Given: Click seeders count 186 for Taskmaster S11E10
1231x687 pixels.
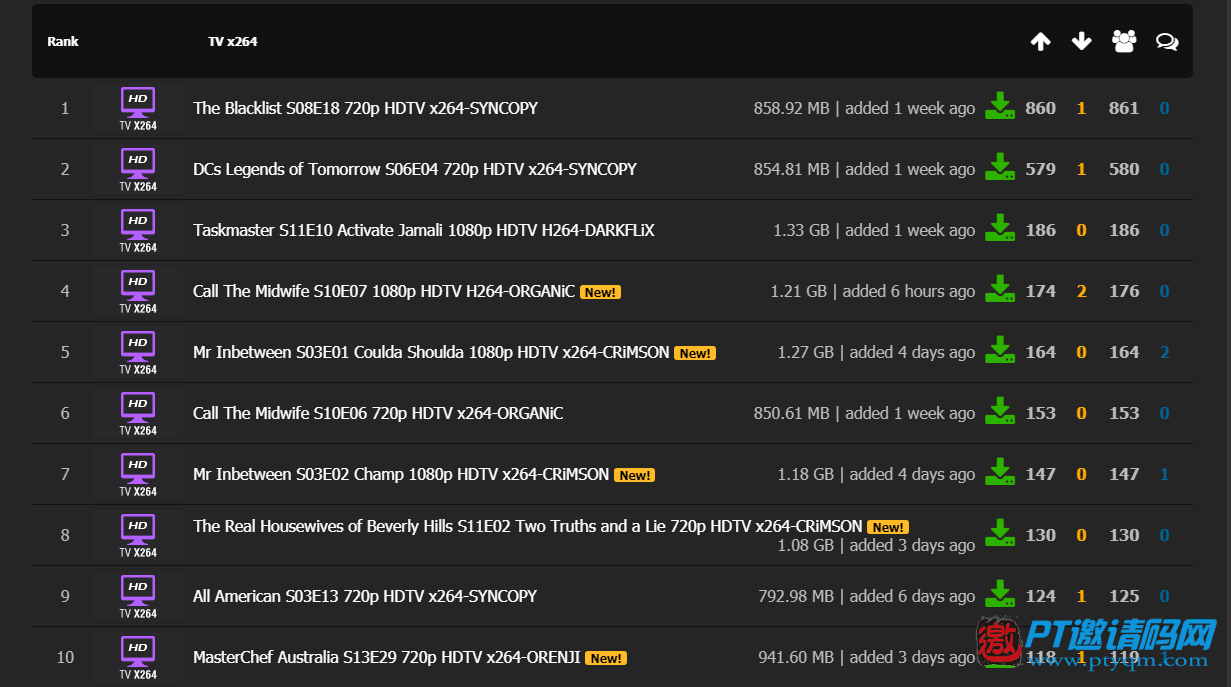Looking at the screenshot, I should pyautogui.click(x=1040, y=230).
